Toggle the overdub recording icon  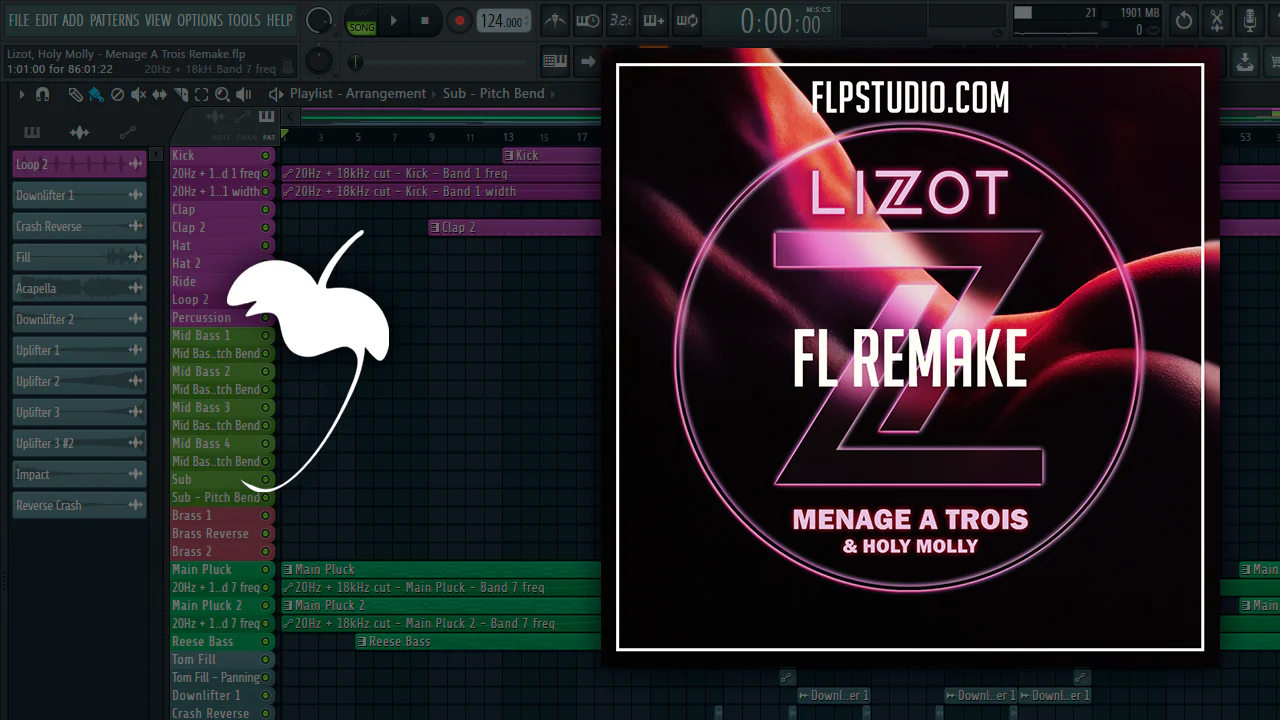654,20
